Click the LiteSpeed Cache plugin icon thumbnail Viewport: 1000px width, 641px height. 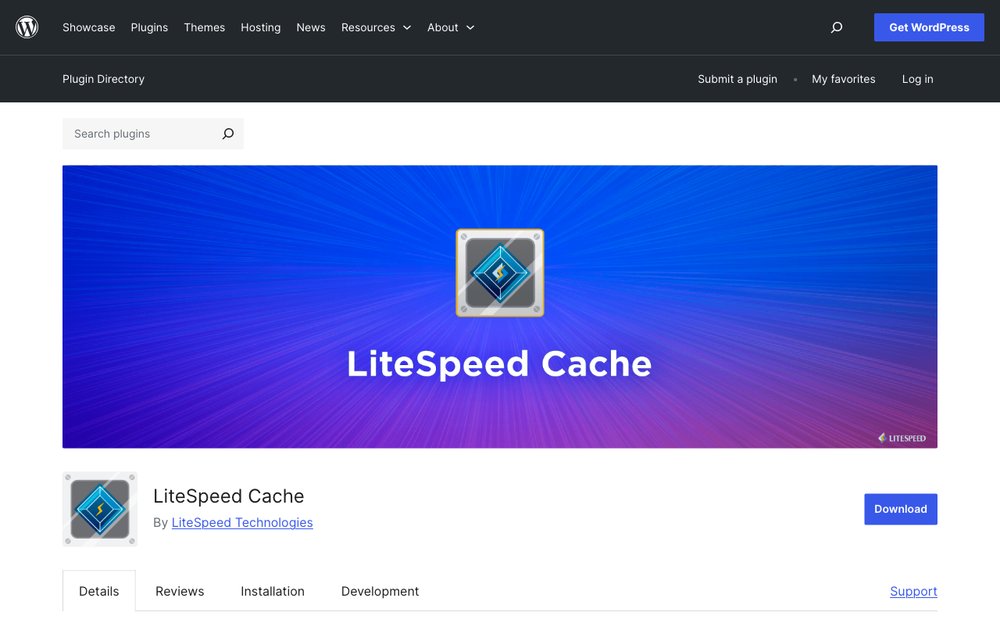(100, 509)
